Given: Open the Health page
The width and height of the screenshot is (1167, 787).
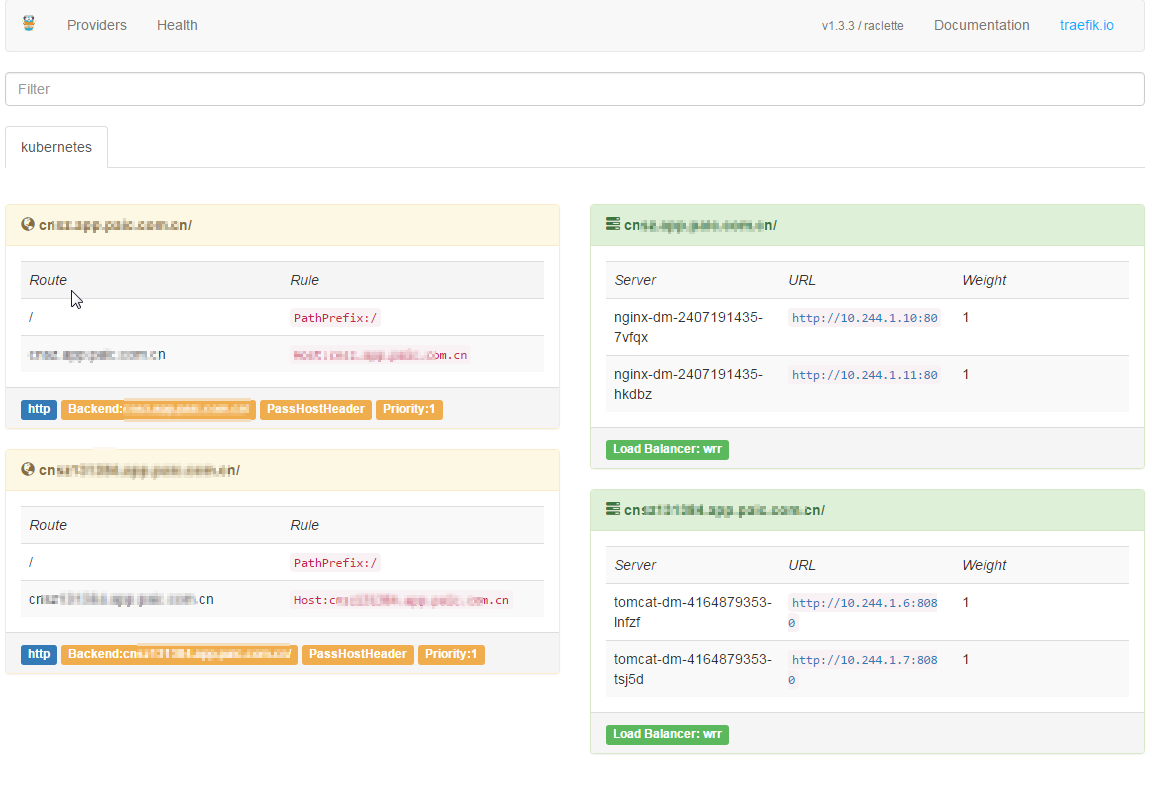Looking at the screenshot, I should pos(177,25).
